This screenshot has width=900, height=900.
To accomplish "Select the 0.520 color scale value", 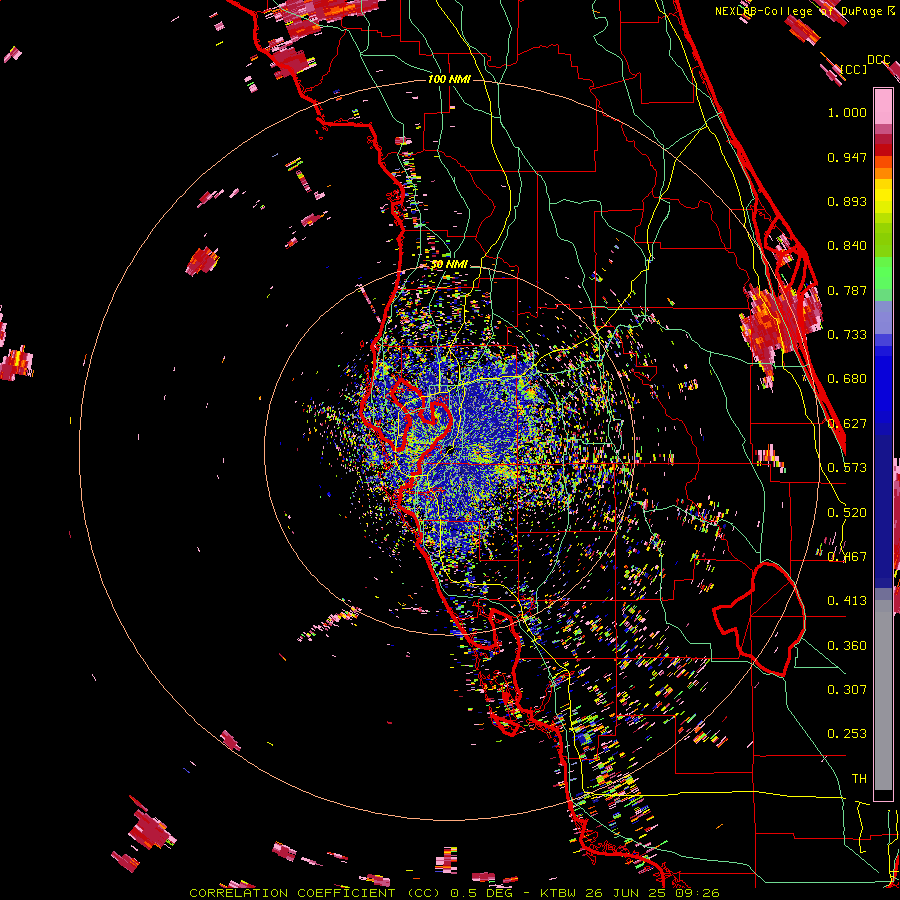I will [847, 513].
